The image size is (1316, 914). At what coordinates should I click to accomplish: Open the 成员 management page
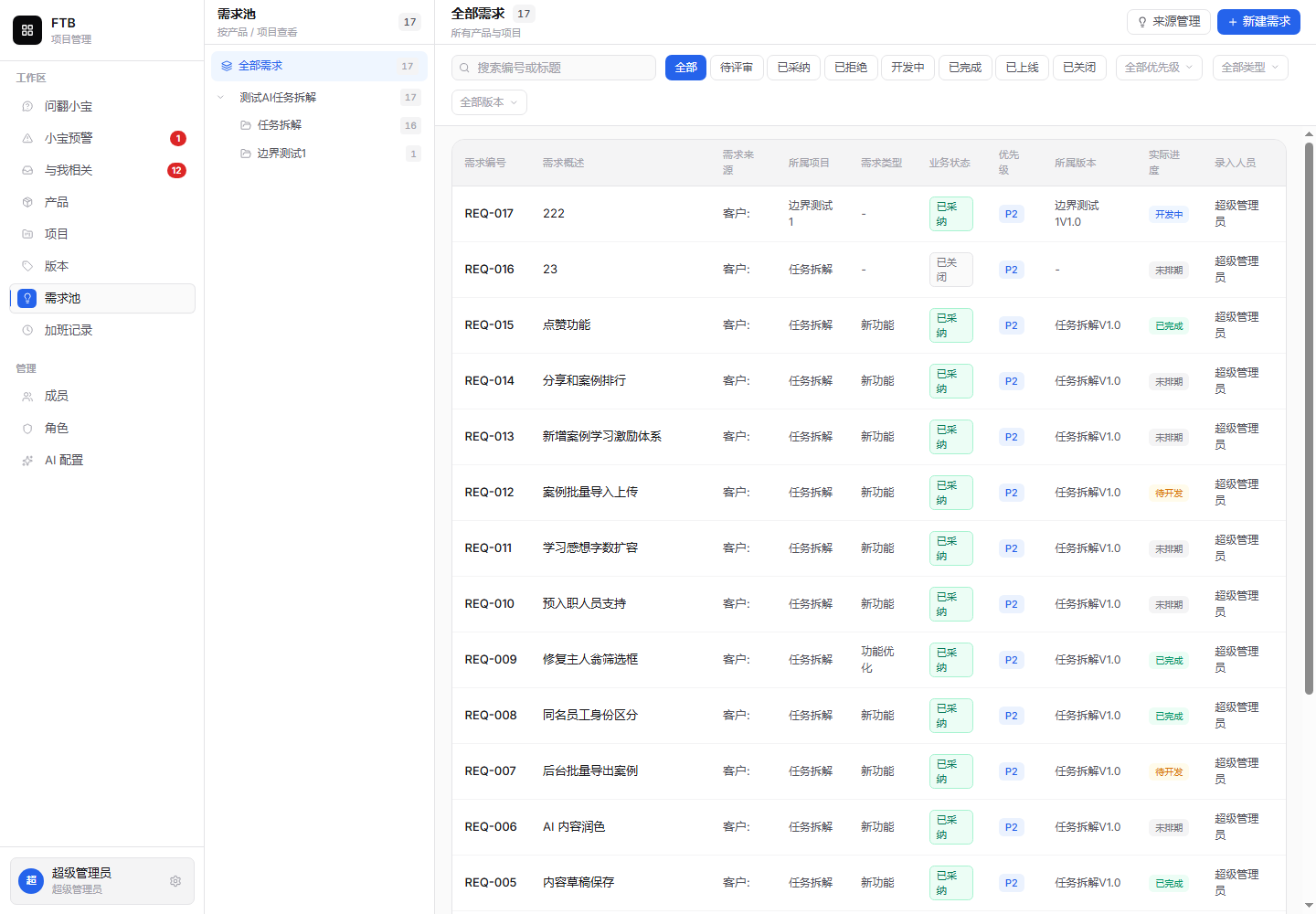[x=102, y=396]
